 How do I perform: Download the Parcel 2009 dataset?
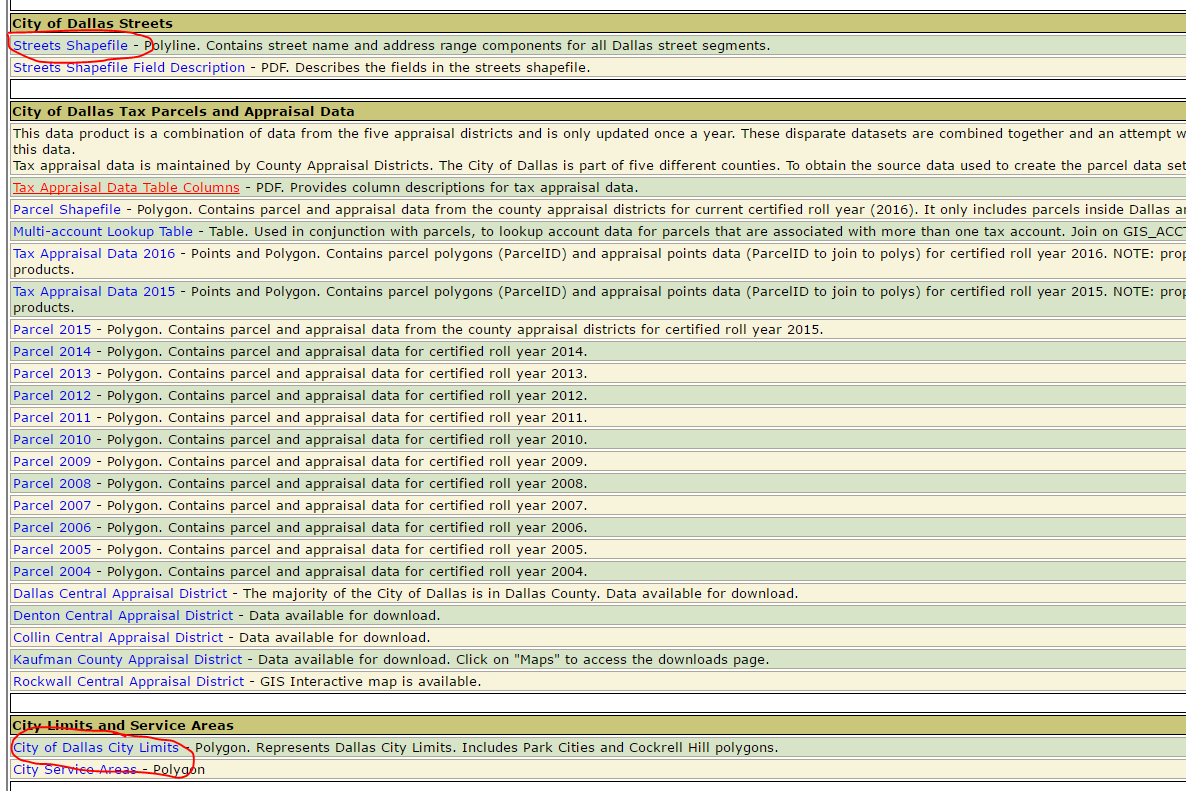point(51,461)
